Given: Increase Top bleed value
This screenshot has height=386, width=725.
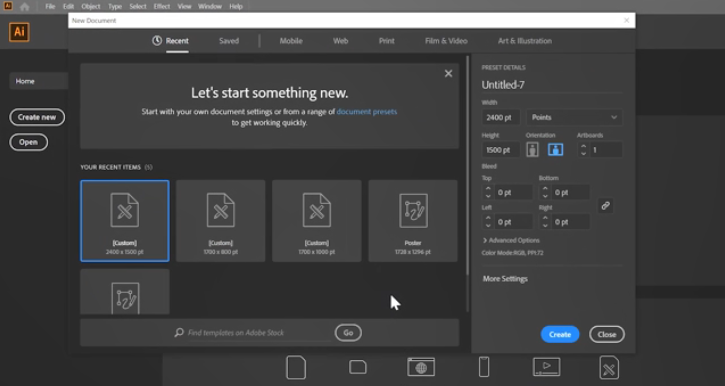Looking at the screenshot, I should click(x=488, y=189).
